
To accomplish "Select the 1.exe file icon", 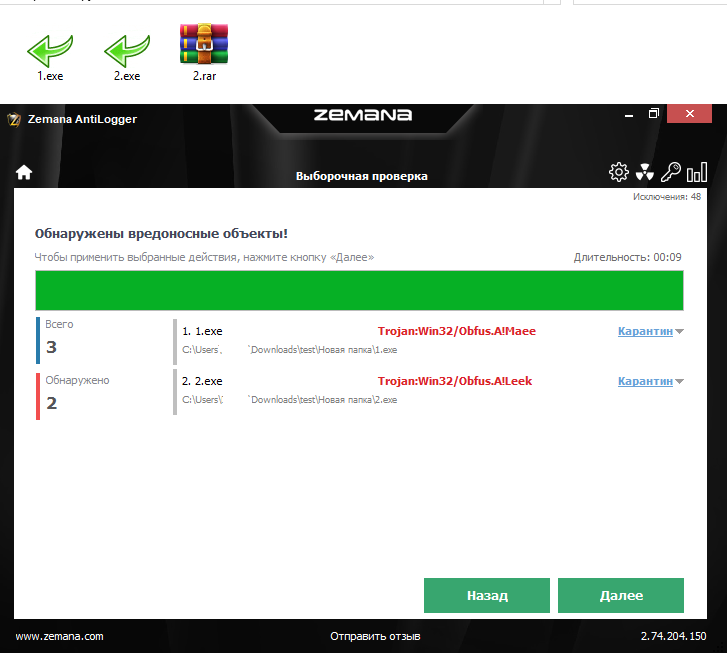I will point(50,51).
